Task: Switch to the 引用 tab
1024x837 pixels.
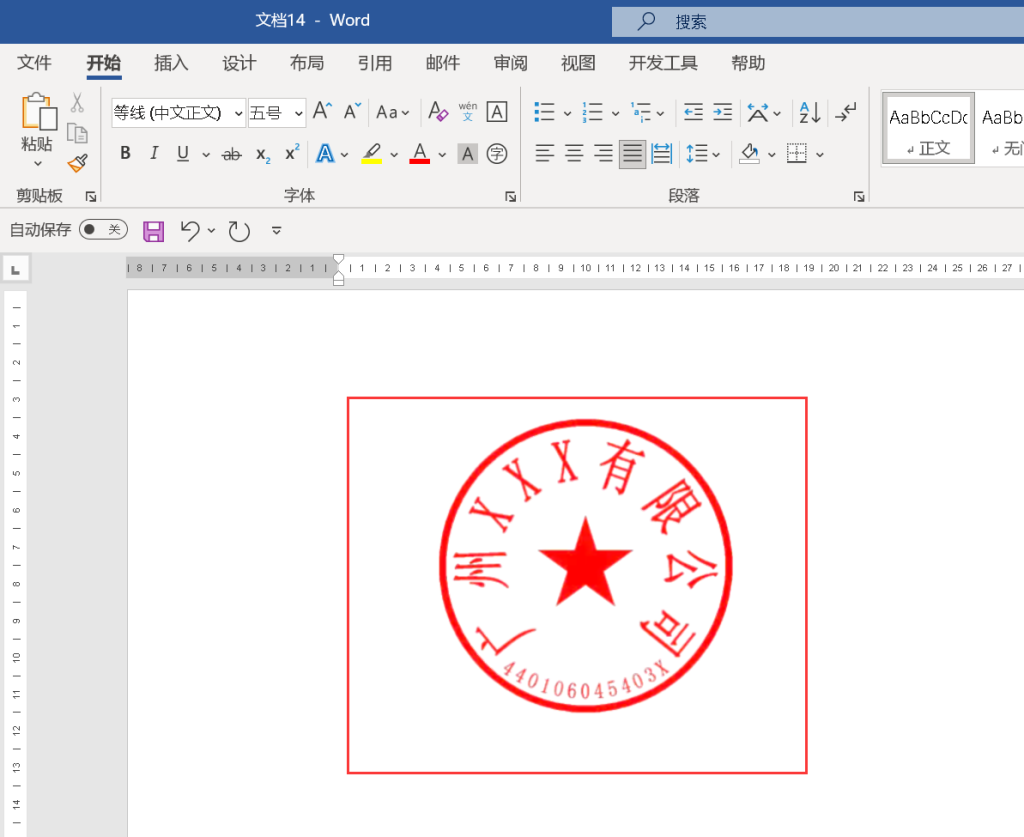Action: pos(375,63)
